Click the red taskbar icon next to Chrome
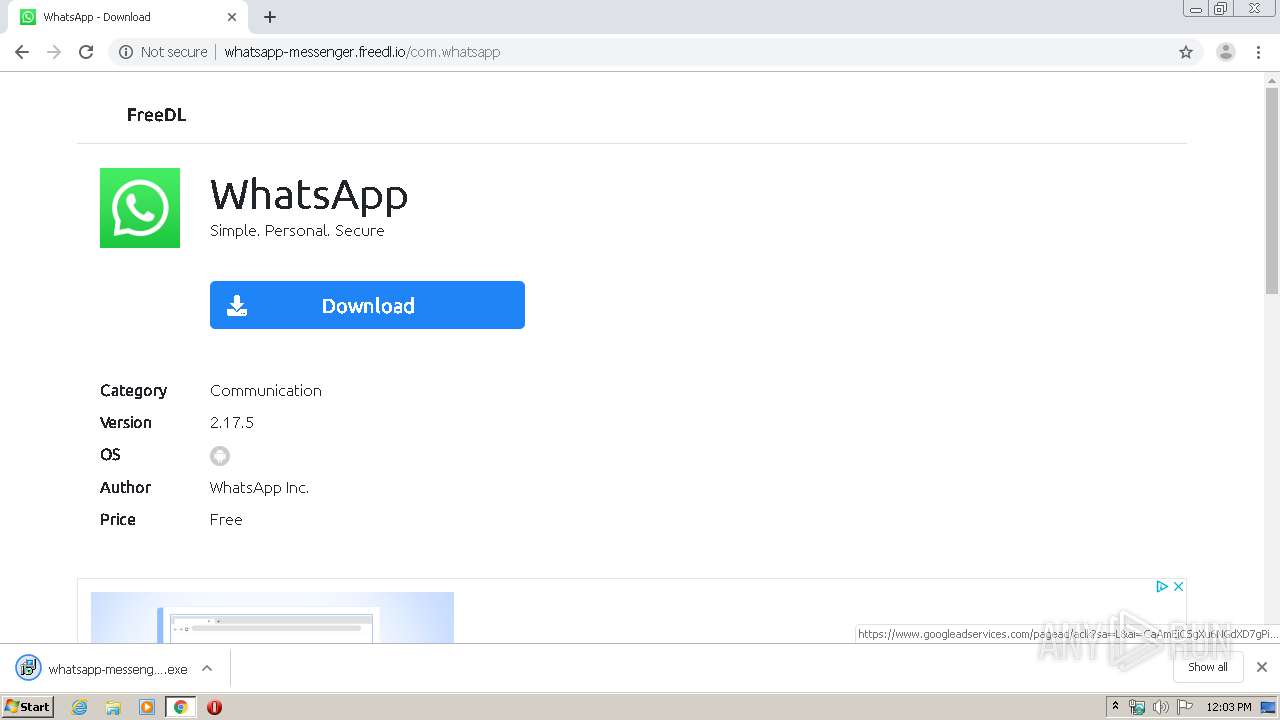The image size is (1280, 720). tap(214, 707)
